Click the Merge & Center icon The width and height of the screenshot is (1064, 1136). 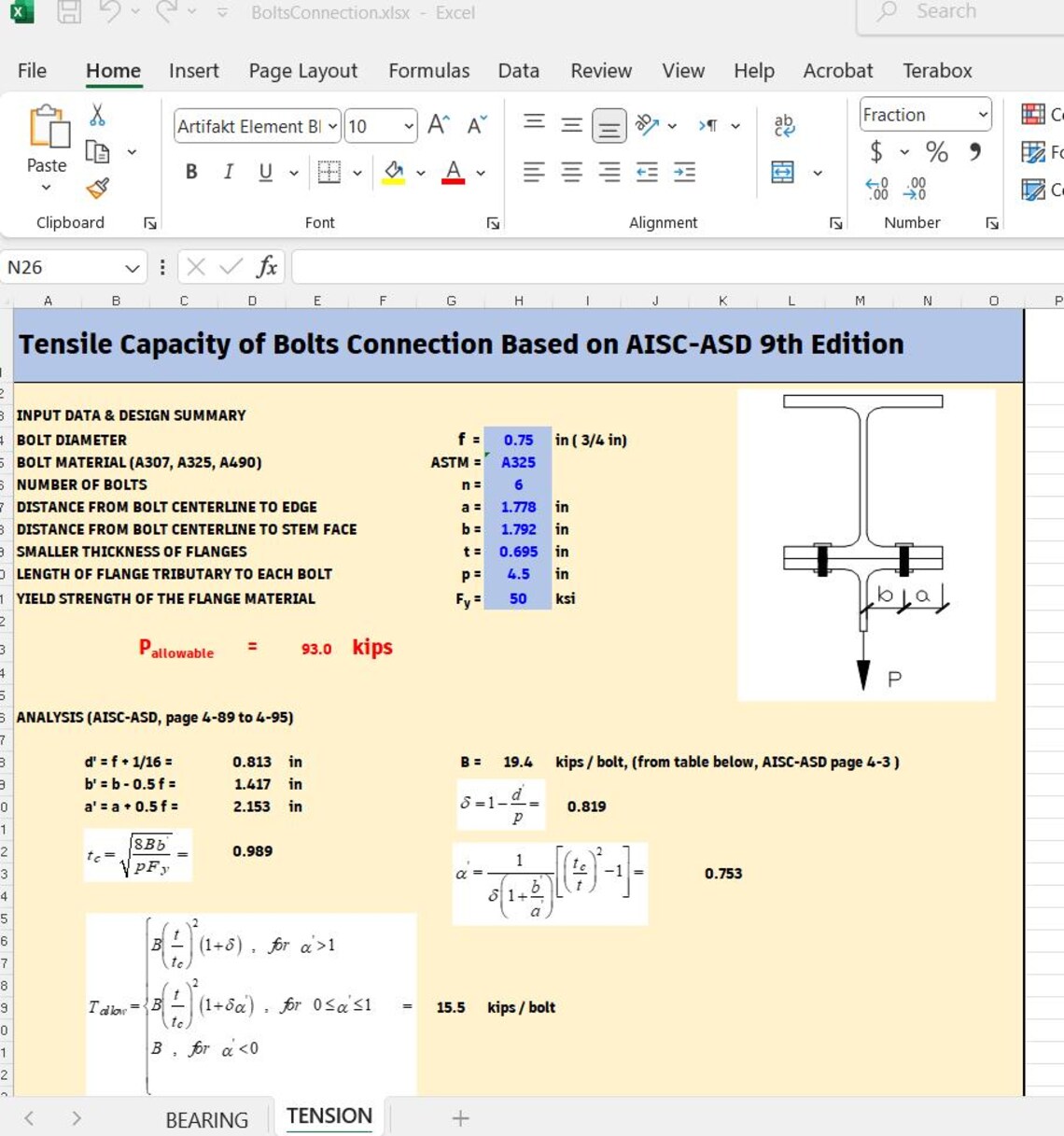(x=783, y=172)
